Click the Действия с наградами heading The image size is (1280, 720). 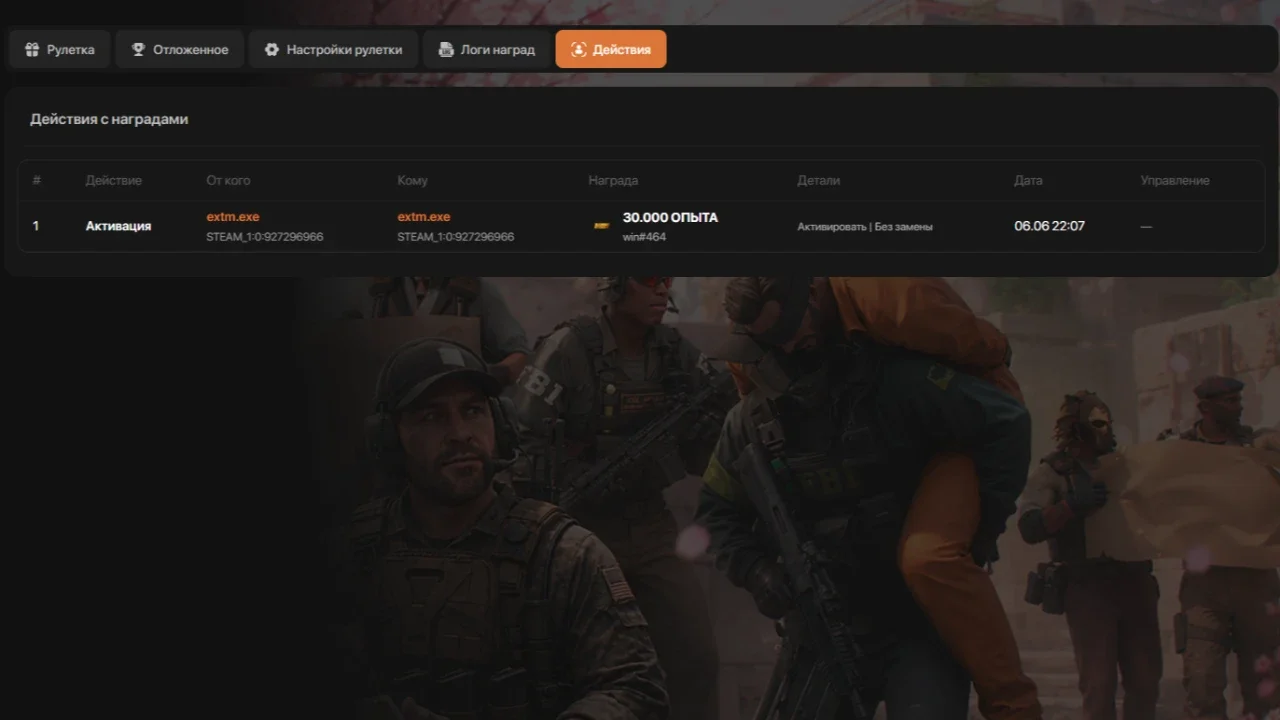pyautogui.click(x=109, y=119)
